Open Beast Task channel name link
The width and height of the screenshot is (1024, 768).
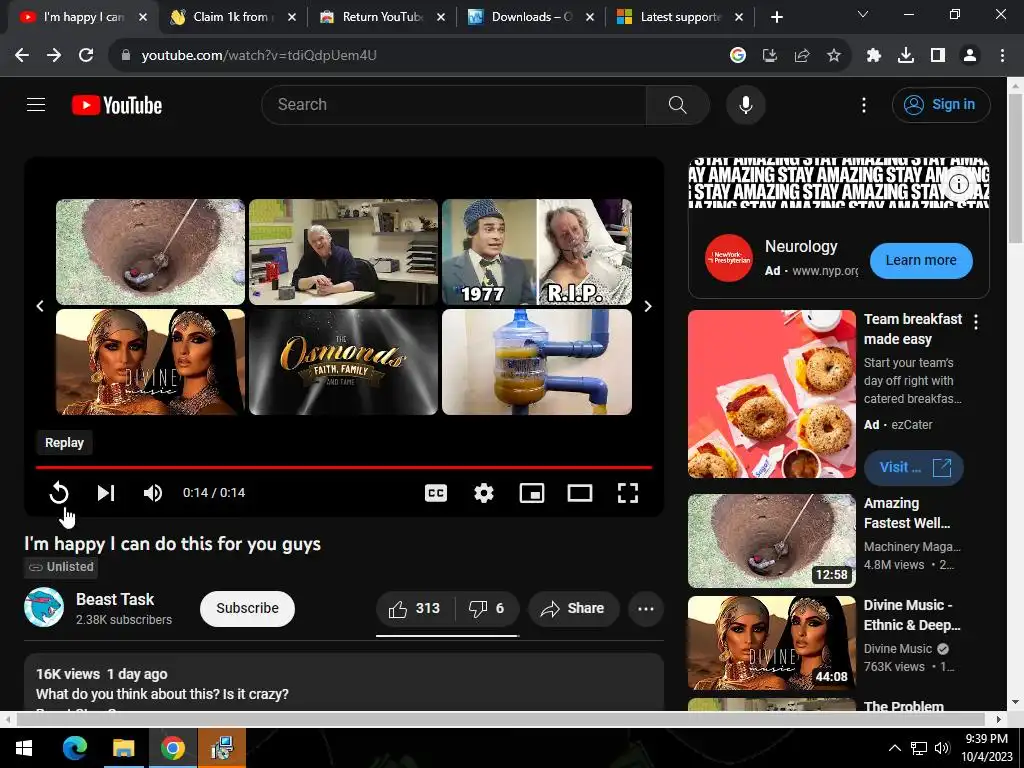(115, 599)
